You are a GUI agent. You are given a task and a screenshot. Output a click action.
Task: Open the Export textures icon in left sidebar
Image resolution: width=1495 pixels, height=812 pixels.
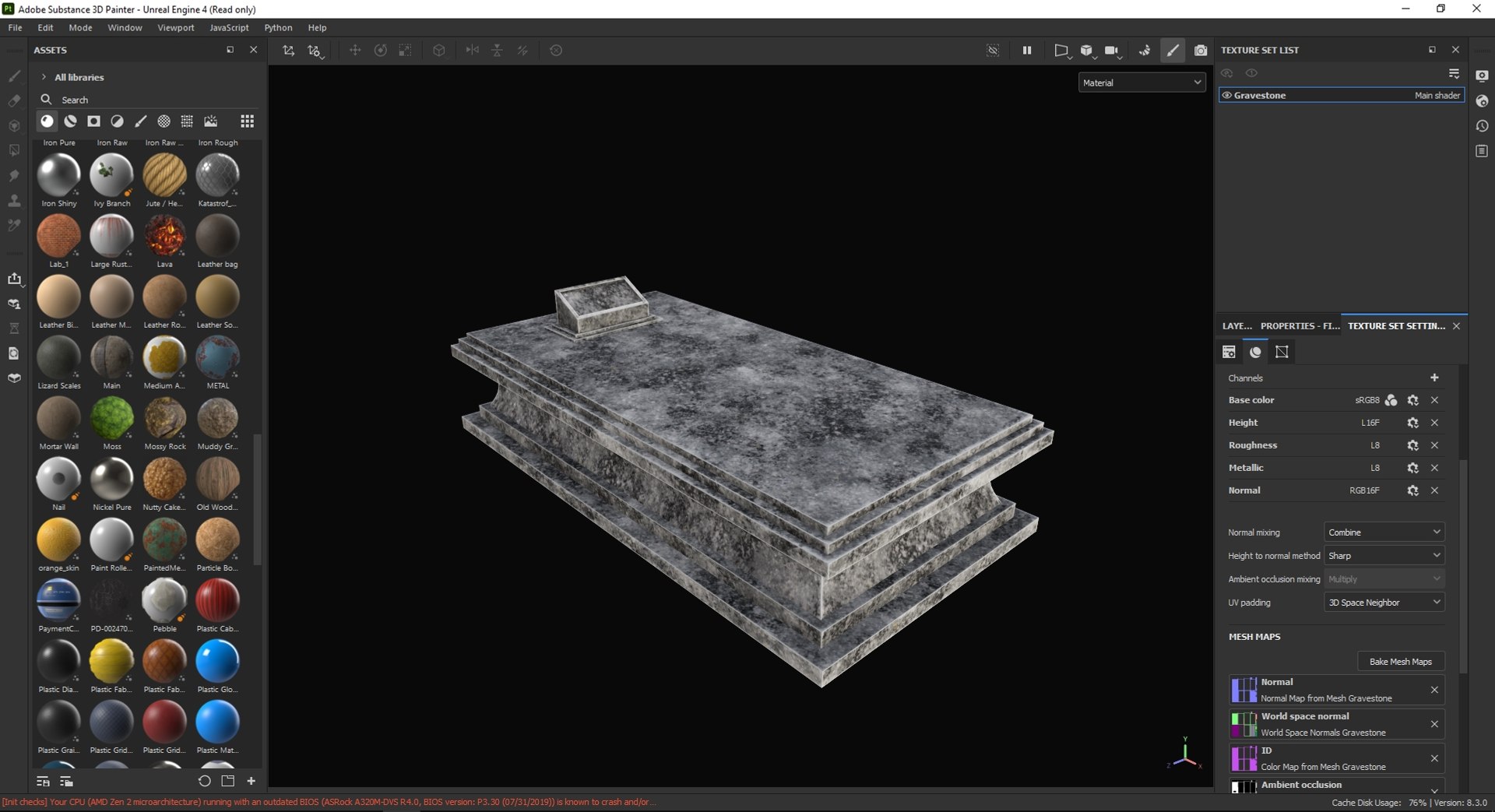coord(14,279)
